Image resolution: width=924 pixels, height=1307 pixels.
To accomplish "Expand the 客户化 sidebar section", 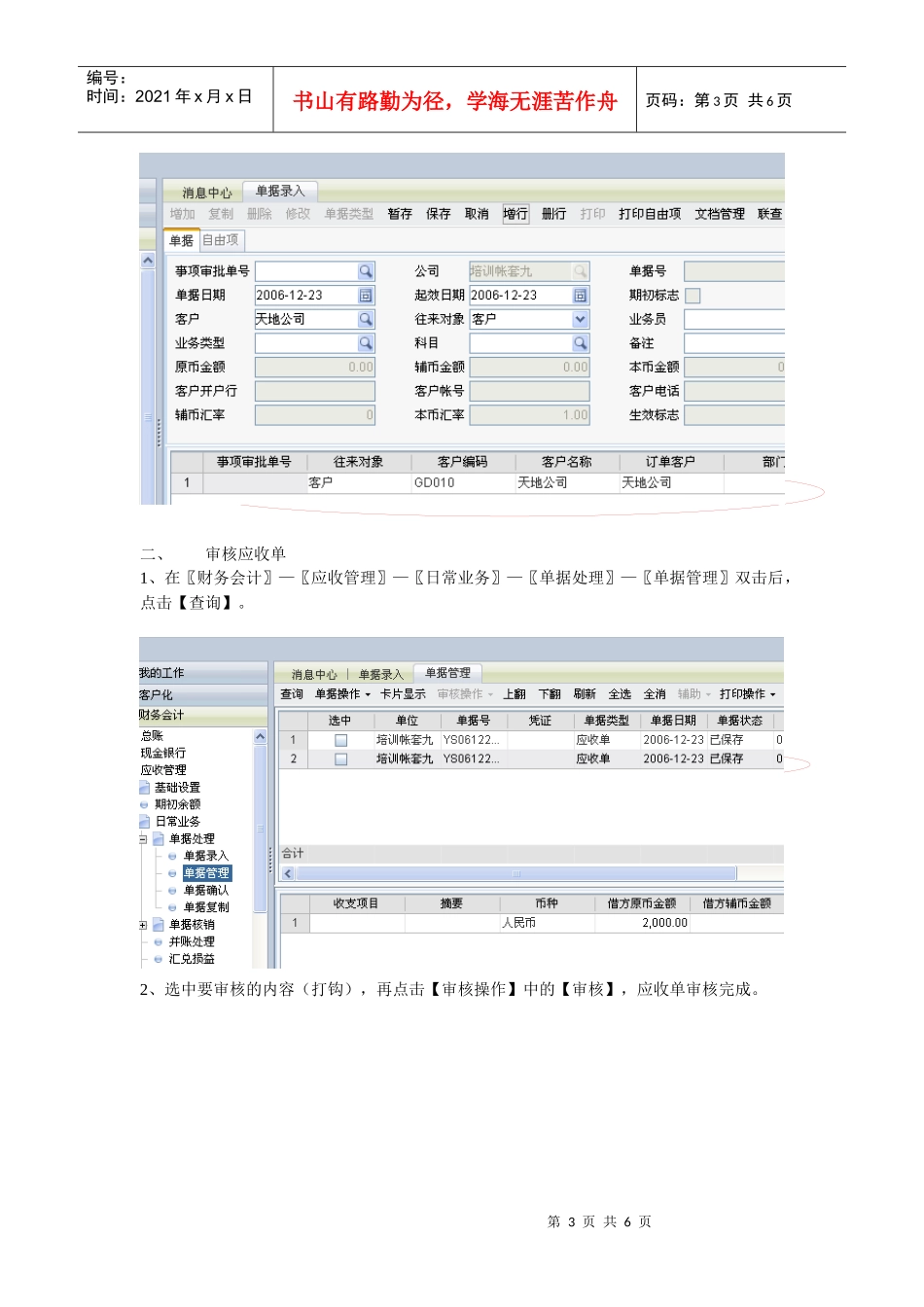I will (x=202, y=695).
